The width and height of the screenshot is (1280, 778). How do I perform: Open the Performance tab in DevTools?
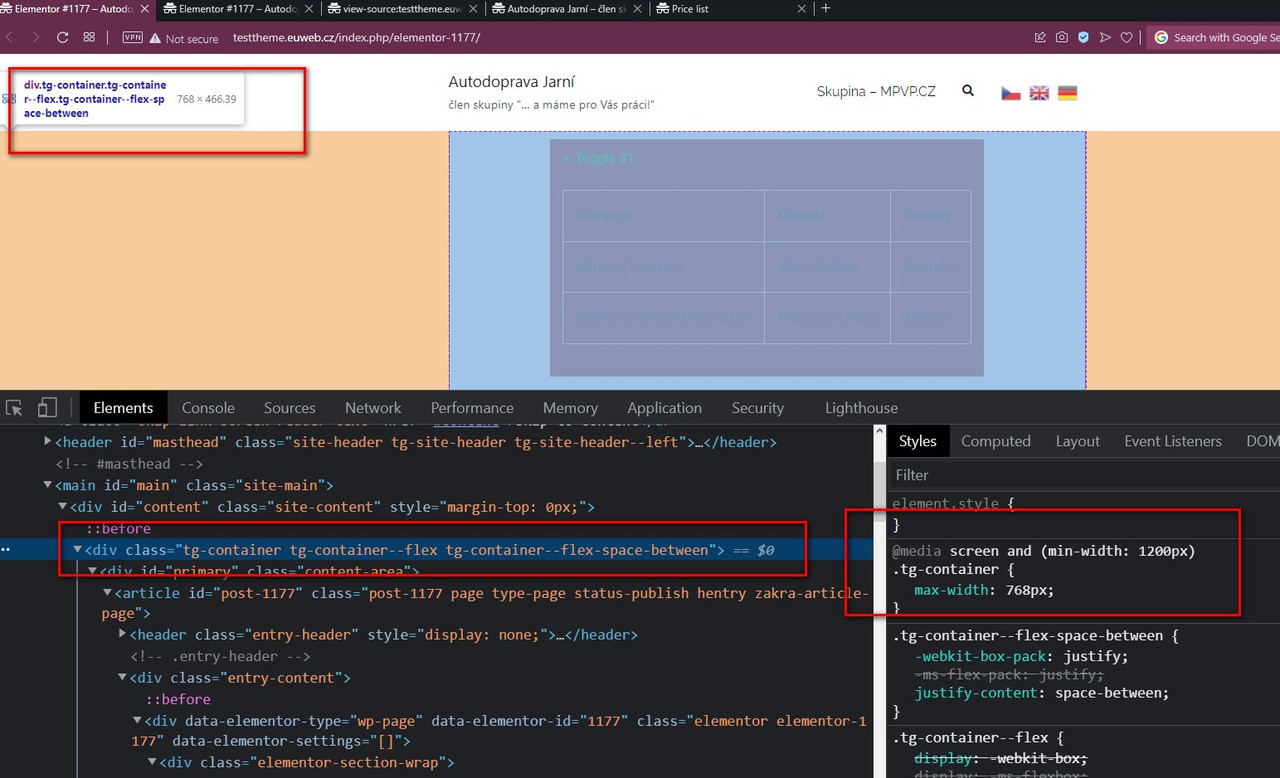click(x=472, y=408)
